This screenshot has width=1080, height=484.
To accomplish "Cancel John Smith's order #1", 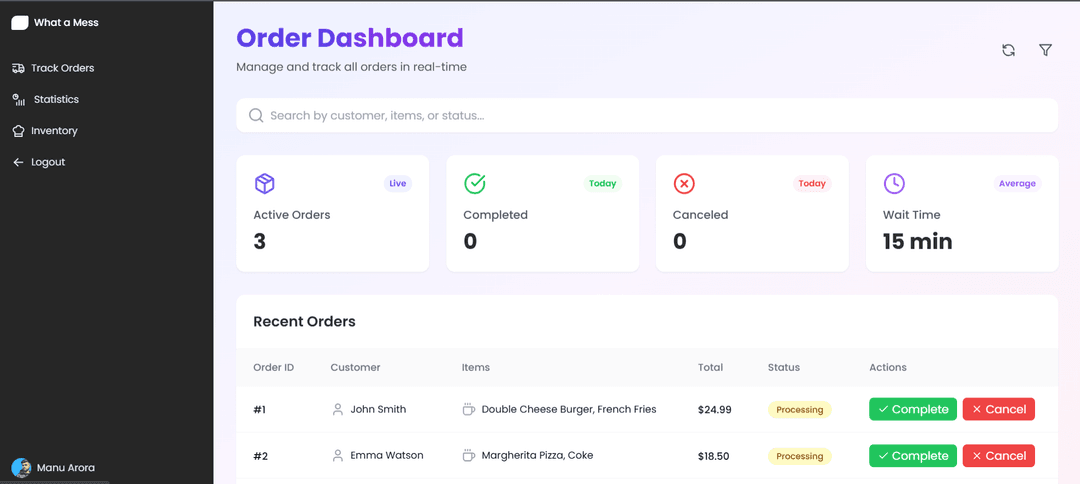I will 998,409.
